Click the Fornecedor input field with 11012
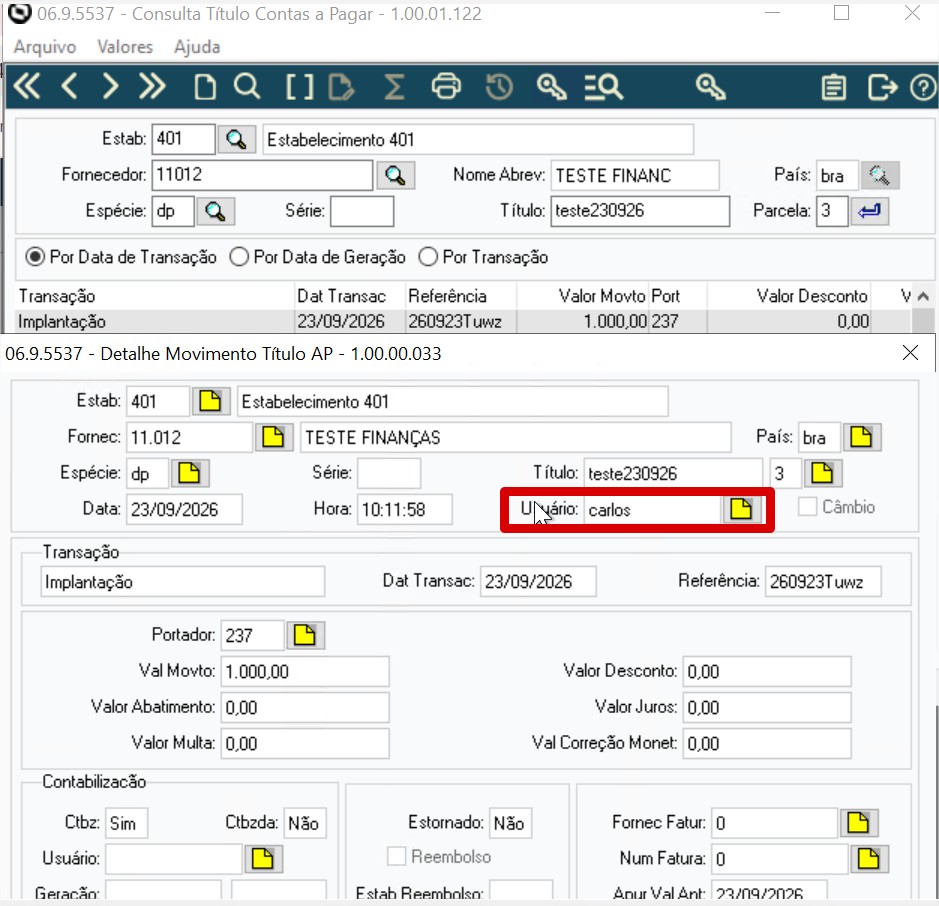Screen dimensions: 939x906 [262, 175]
